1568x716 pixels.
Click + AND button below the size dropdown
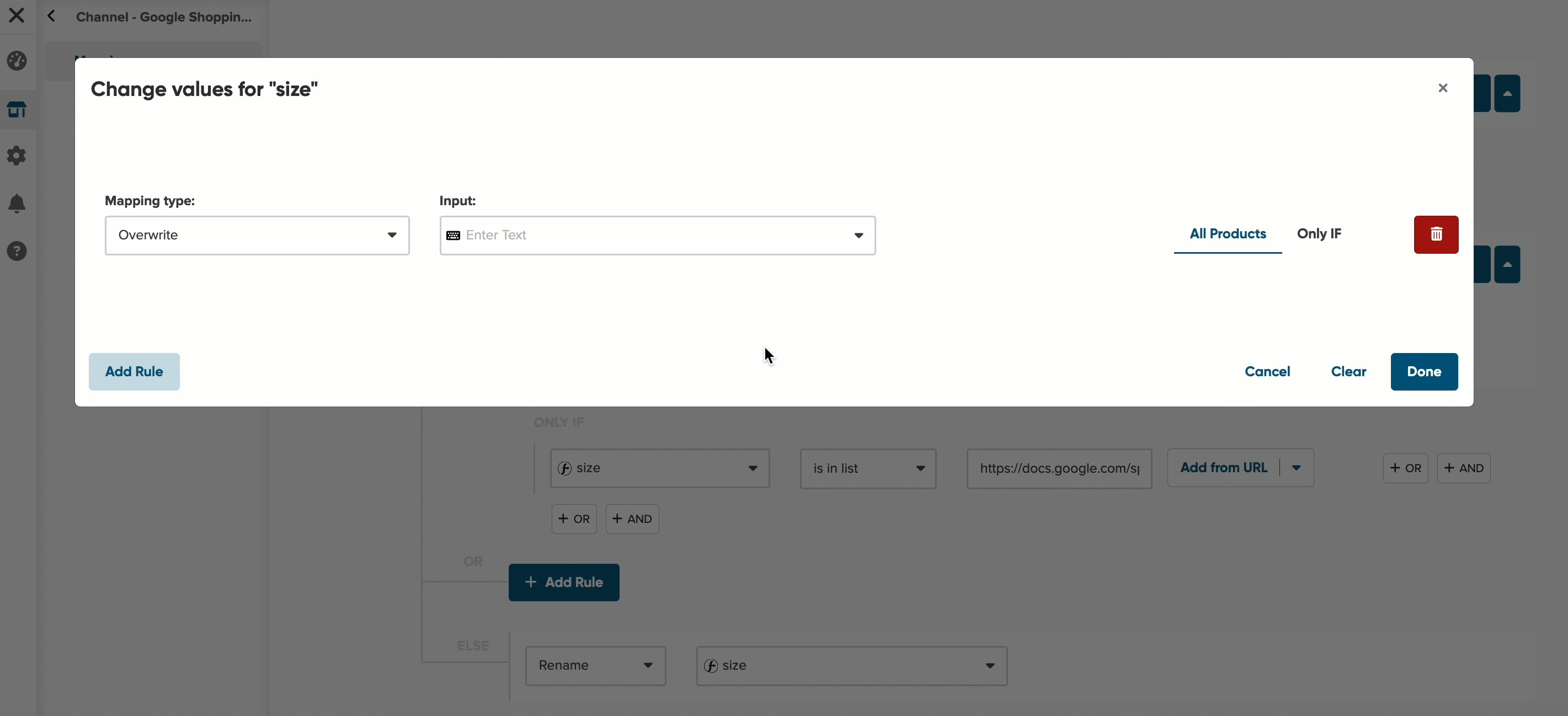[632, 519]
